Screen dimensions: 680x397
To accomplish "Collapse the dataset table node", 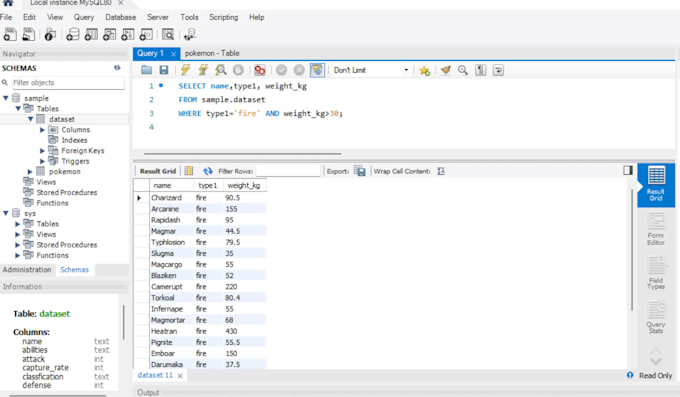I will pos(31,119).
